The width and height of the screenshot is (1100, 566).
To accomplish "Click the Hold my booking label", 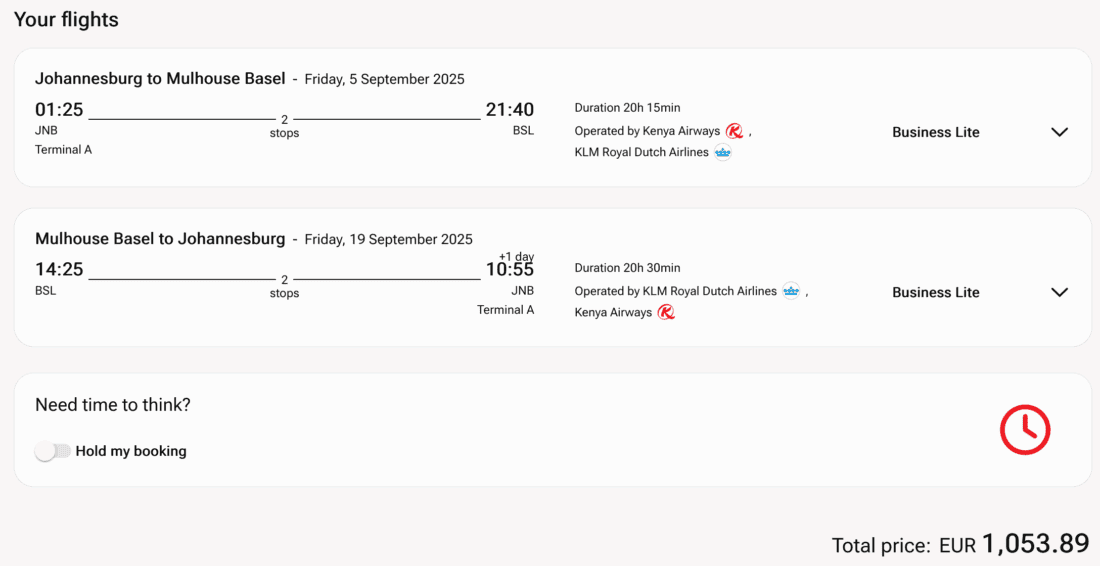I will point(131,451).
